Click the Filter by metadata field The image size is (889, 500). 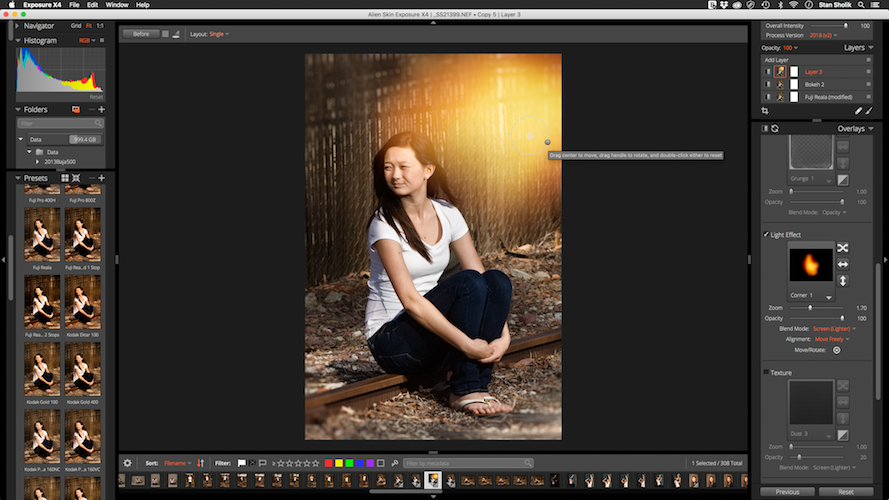click(x=468, y=463)
